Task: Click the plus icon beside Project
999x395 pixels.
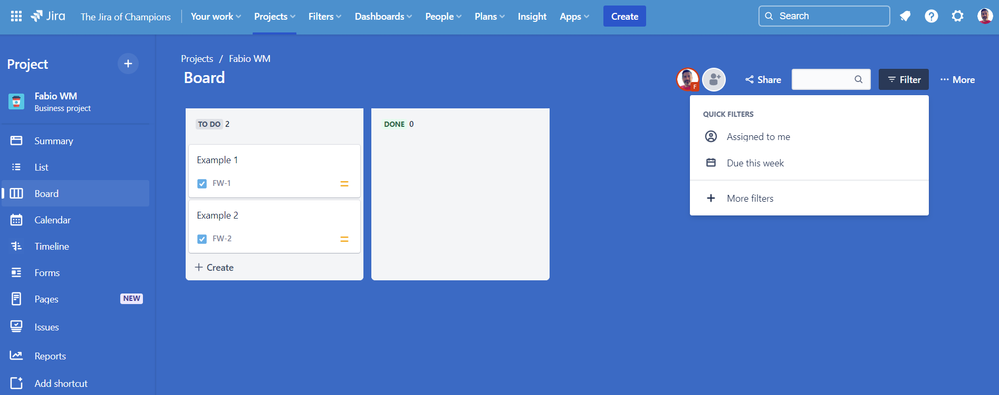Action: [x=128, y=64]
